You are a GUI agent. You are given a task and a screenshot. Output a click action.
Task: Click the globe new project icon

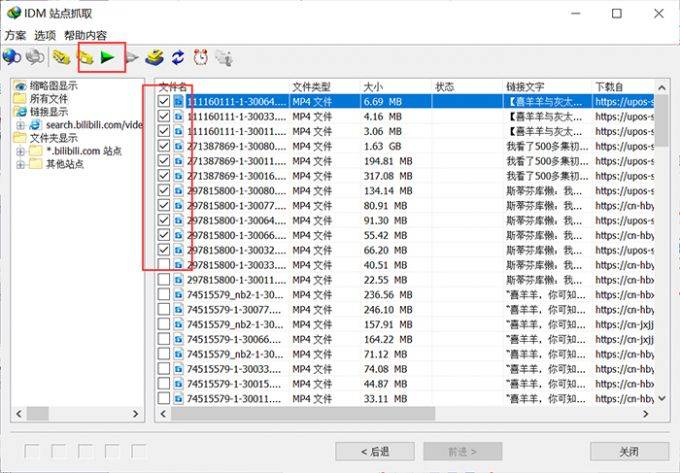coord(11,57)
